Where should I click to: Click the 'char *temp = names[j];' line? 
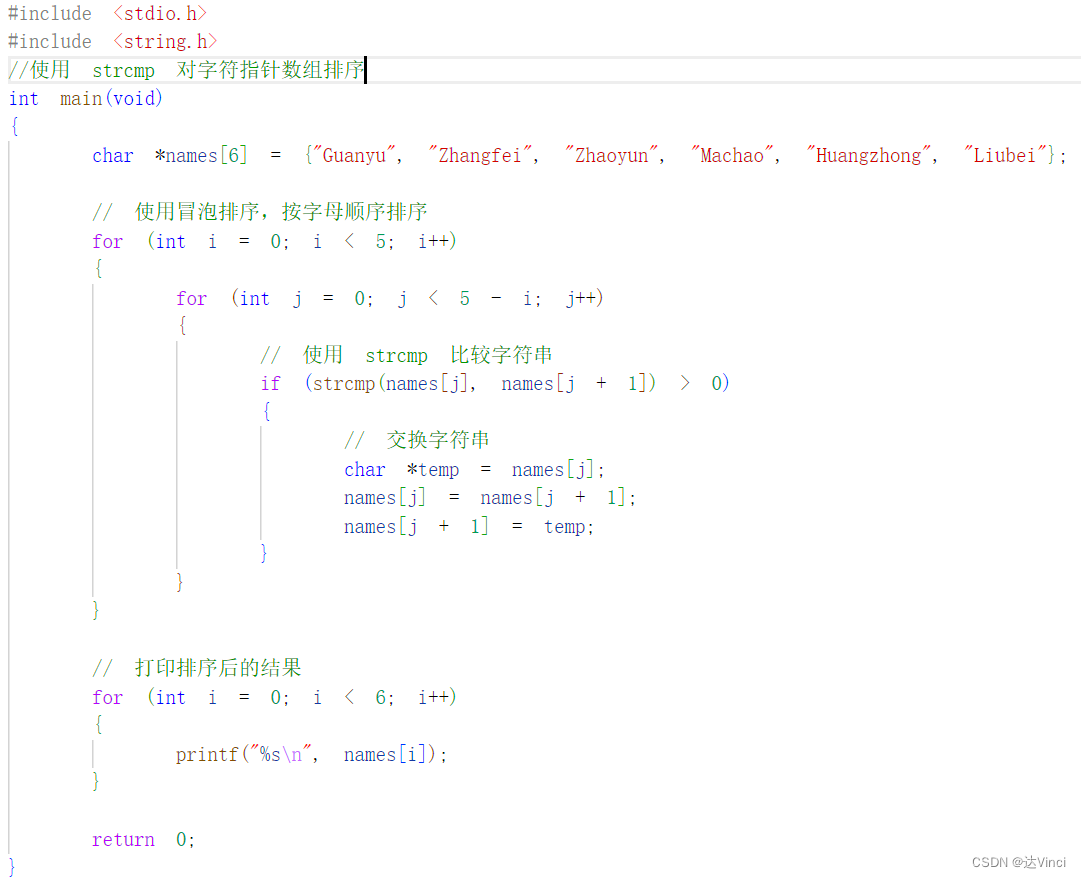(474, 469)
